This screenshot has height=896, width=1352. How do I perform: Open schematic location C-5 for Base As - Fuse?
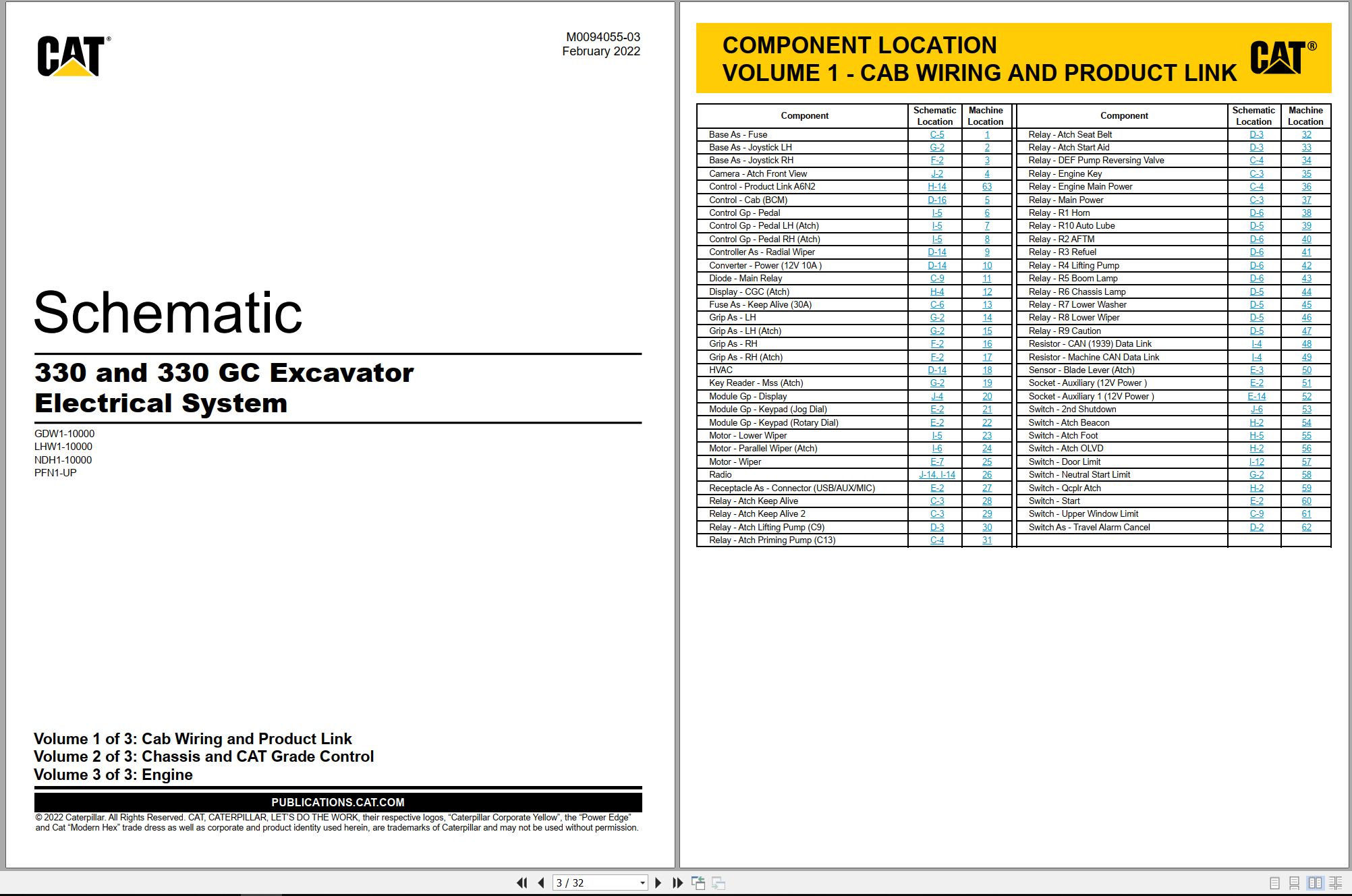pos(936,135)
